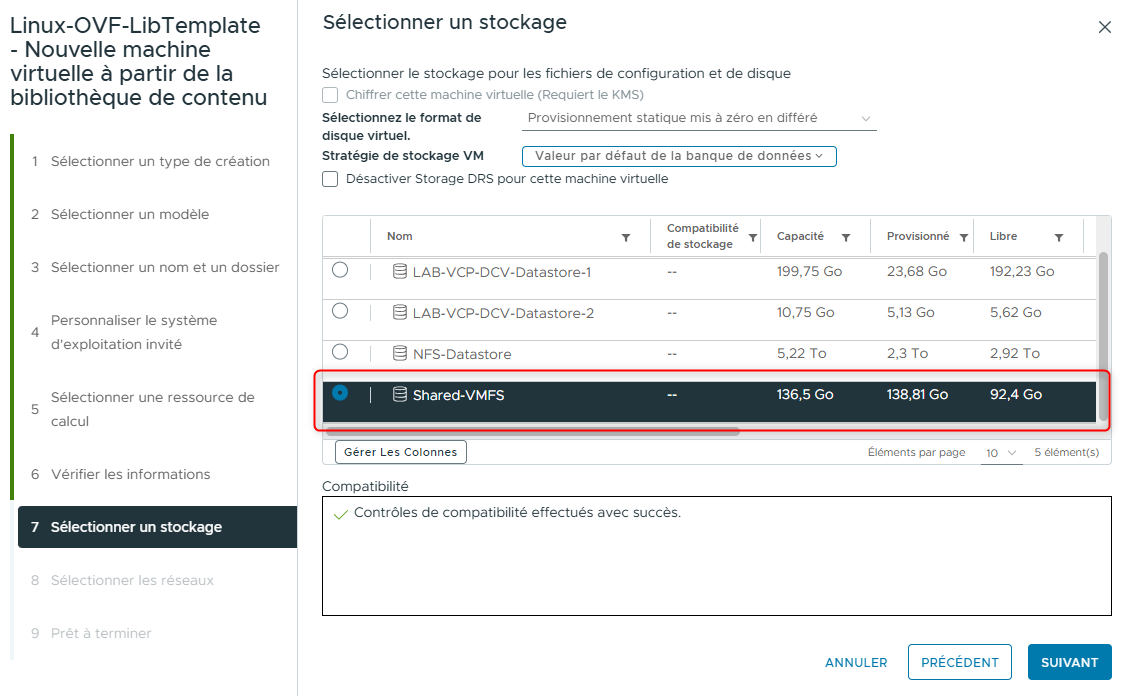Open the filter on the Libre column

tap(1061, 236)
